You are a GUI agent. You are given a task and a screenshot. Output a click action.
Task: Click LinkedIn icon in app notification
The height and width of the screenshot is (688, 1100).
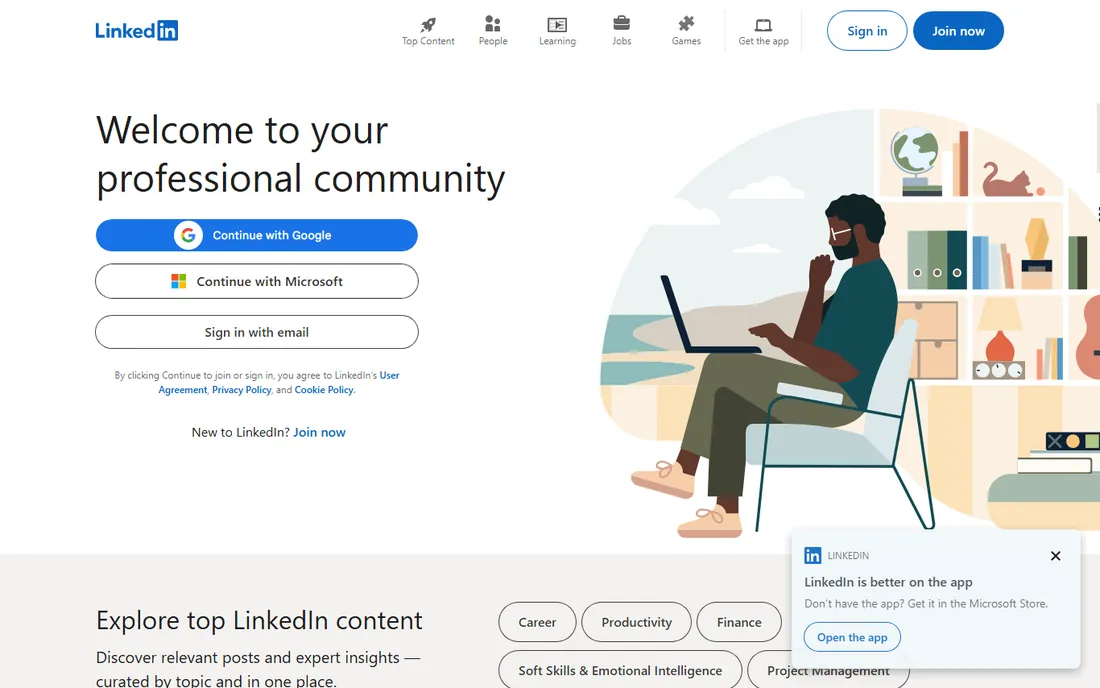pyautogui.click(x=812, y=555)
